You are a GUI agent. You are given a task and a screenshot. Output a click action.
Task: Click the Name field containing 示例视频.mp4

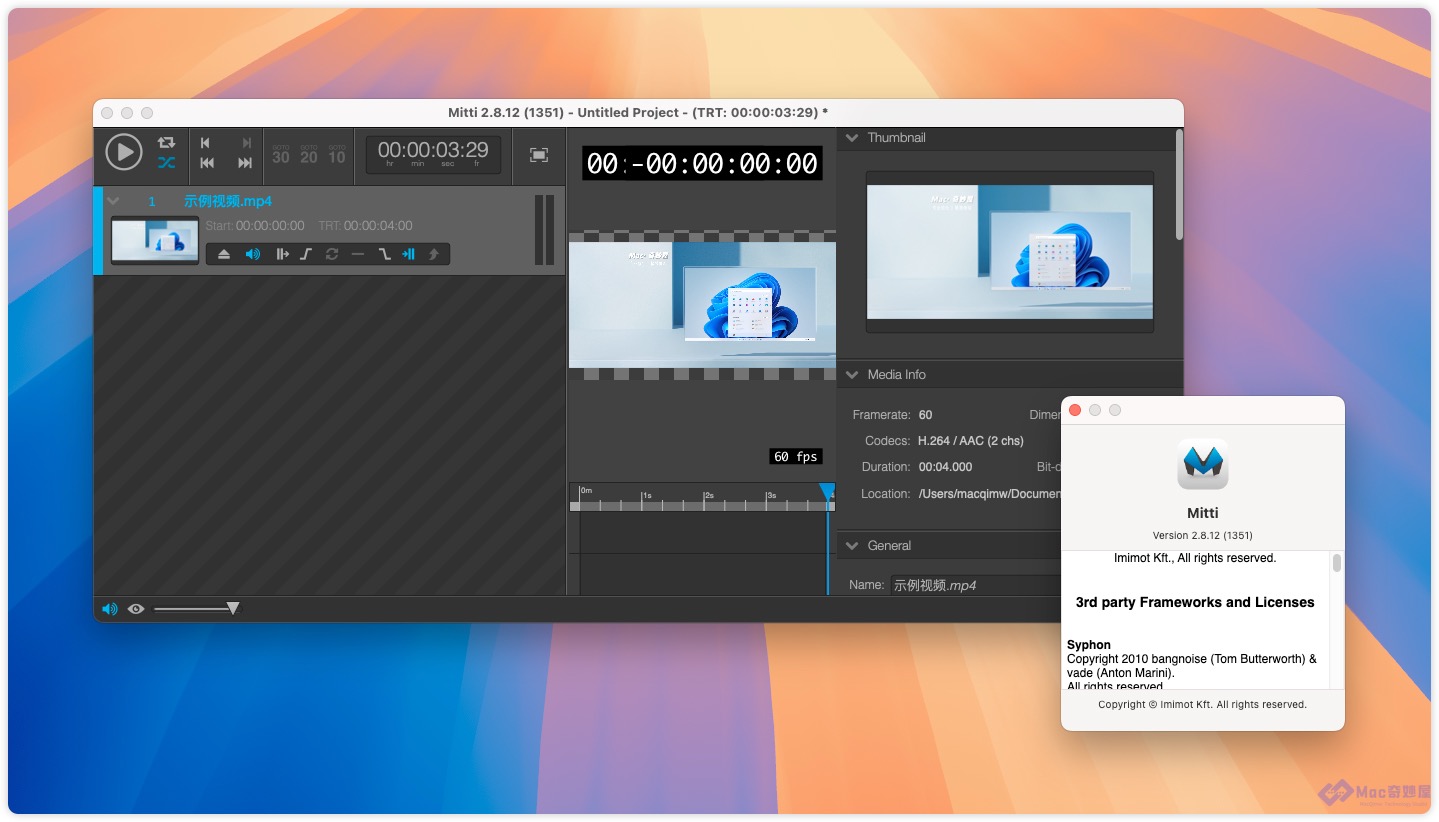pos(975,585)
